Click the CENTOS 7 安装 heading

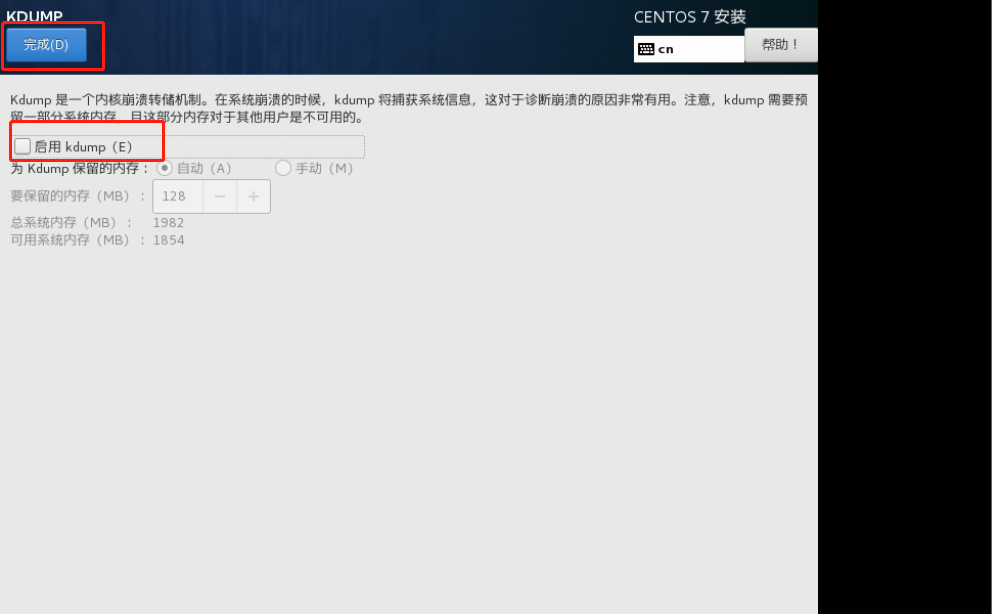690,17
